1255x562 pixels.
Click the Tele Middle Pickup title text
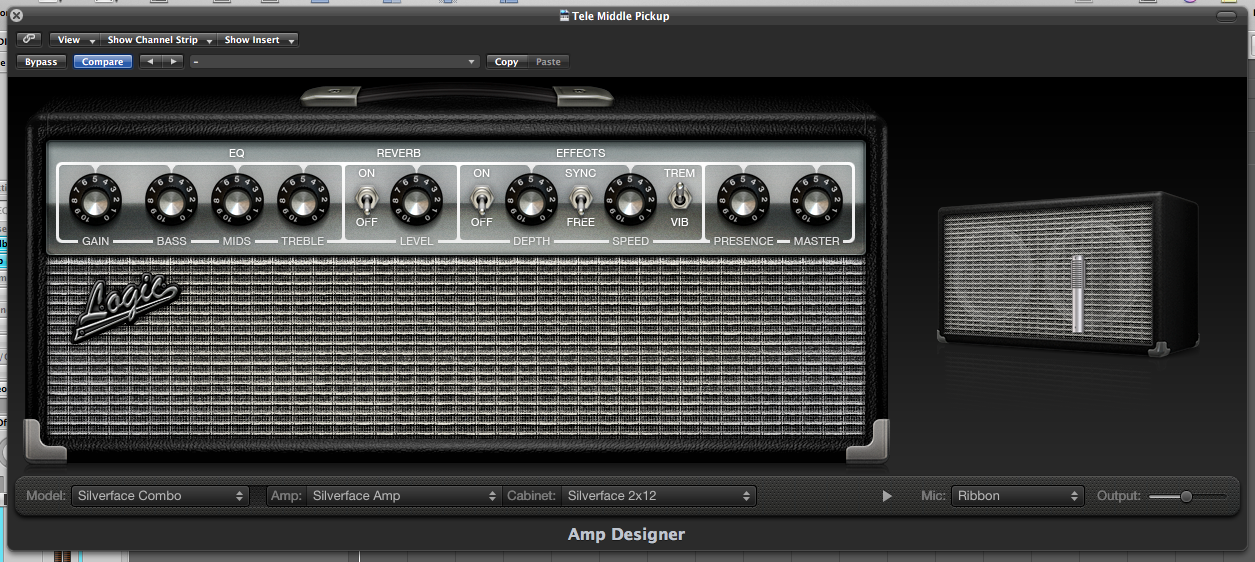tap(621, 16)
